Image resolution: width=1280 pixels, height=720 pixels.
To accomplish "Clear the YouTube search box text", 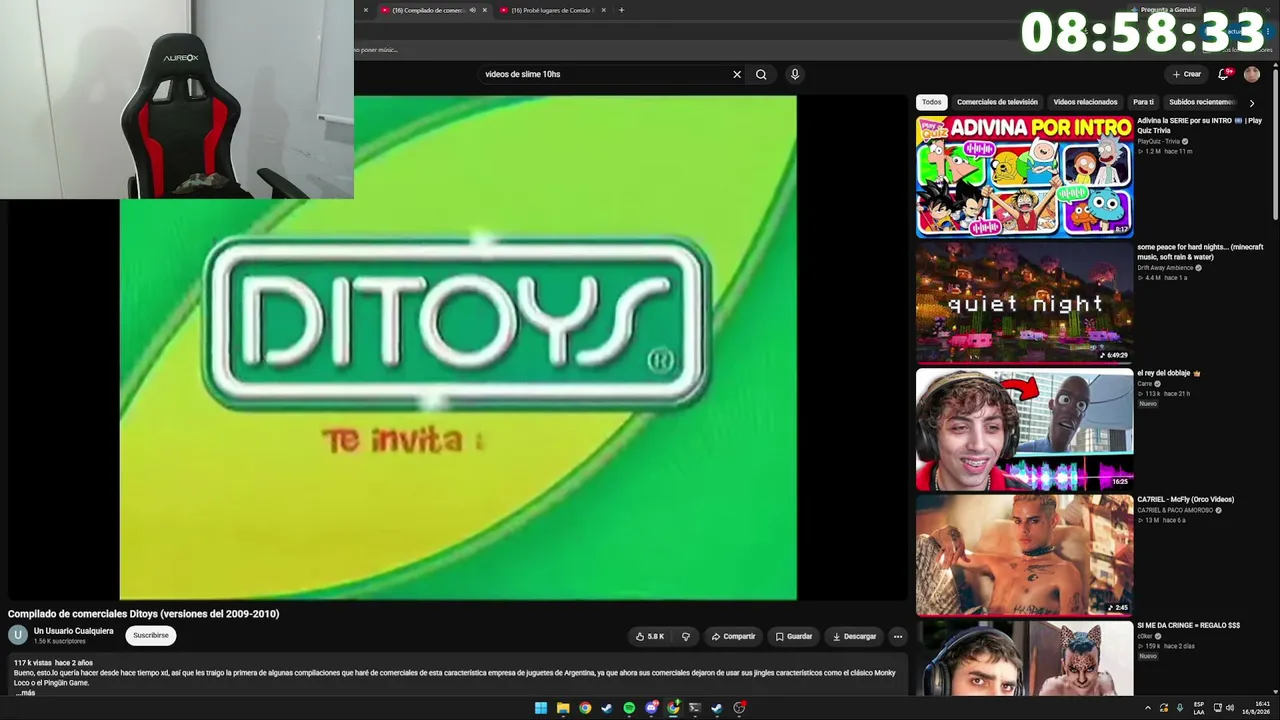I will [x=737, y=74].
